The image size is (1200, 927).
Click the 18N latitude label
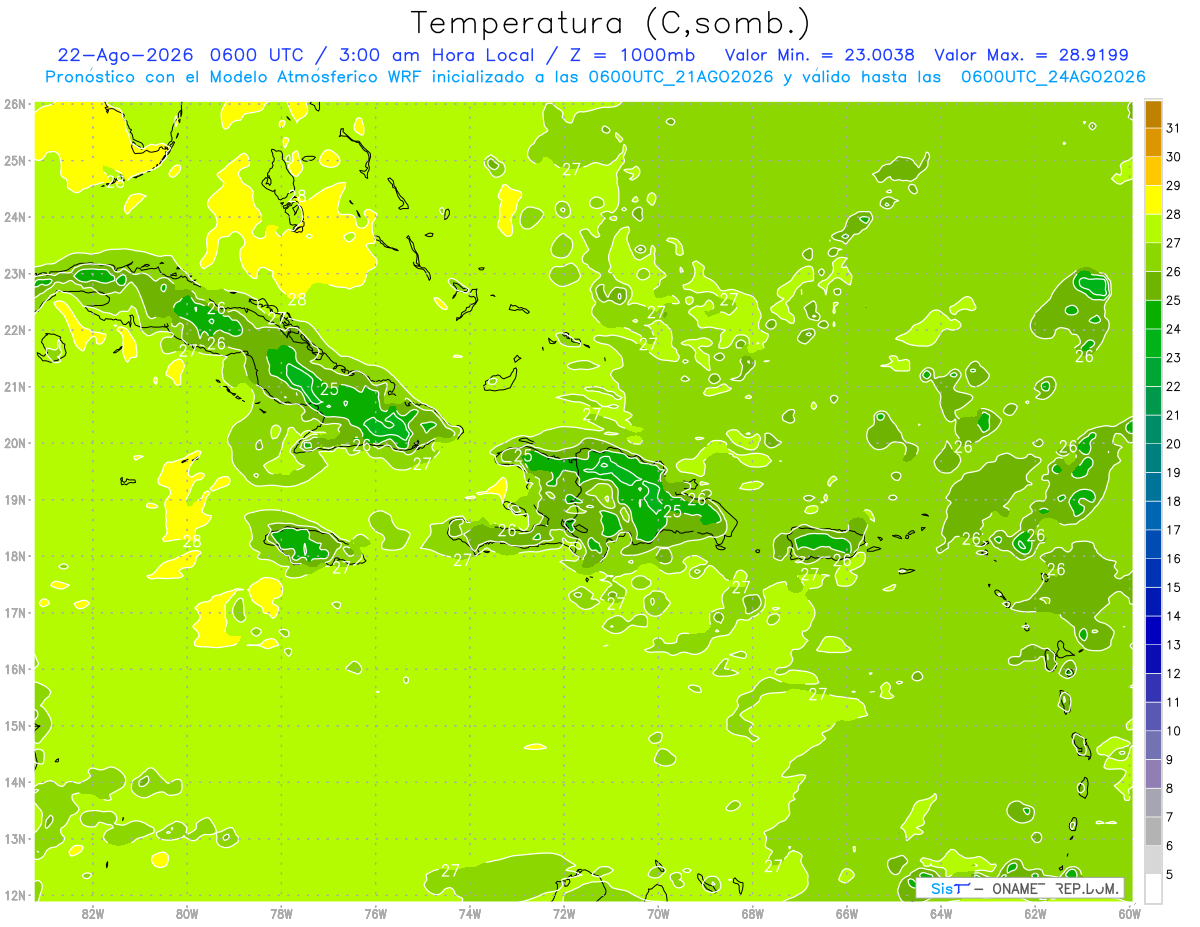[x=14, y=556]
